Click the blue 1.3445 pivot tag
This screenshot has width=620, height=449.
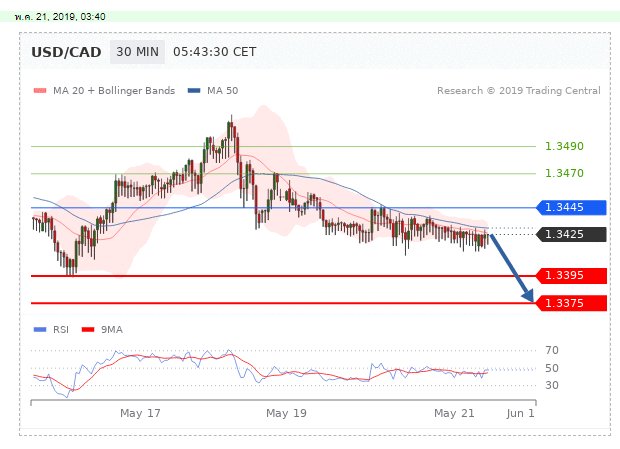coord(571,207)
